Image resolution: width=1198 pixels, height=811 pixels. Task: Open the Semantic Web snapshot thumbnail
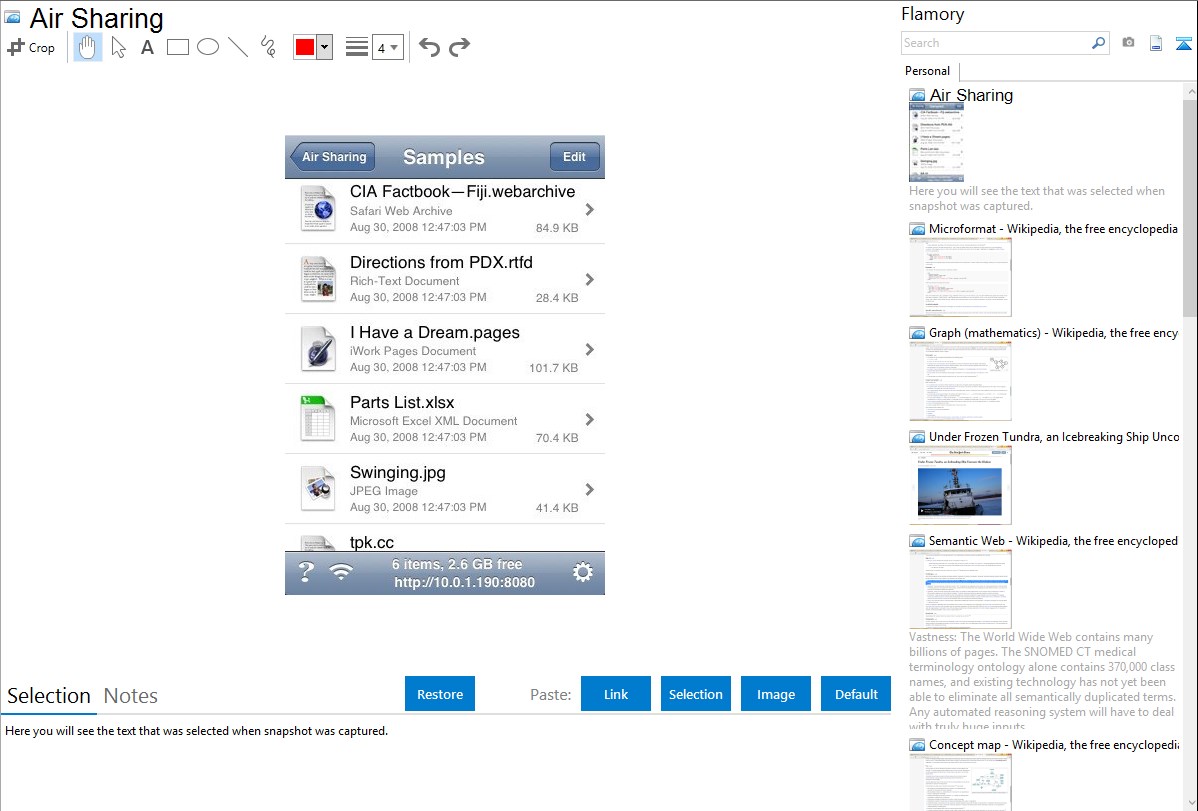960,589
